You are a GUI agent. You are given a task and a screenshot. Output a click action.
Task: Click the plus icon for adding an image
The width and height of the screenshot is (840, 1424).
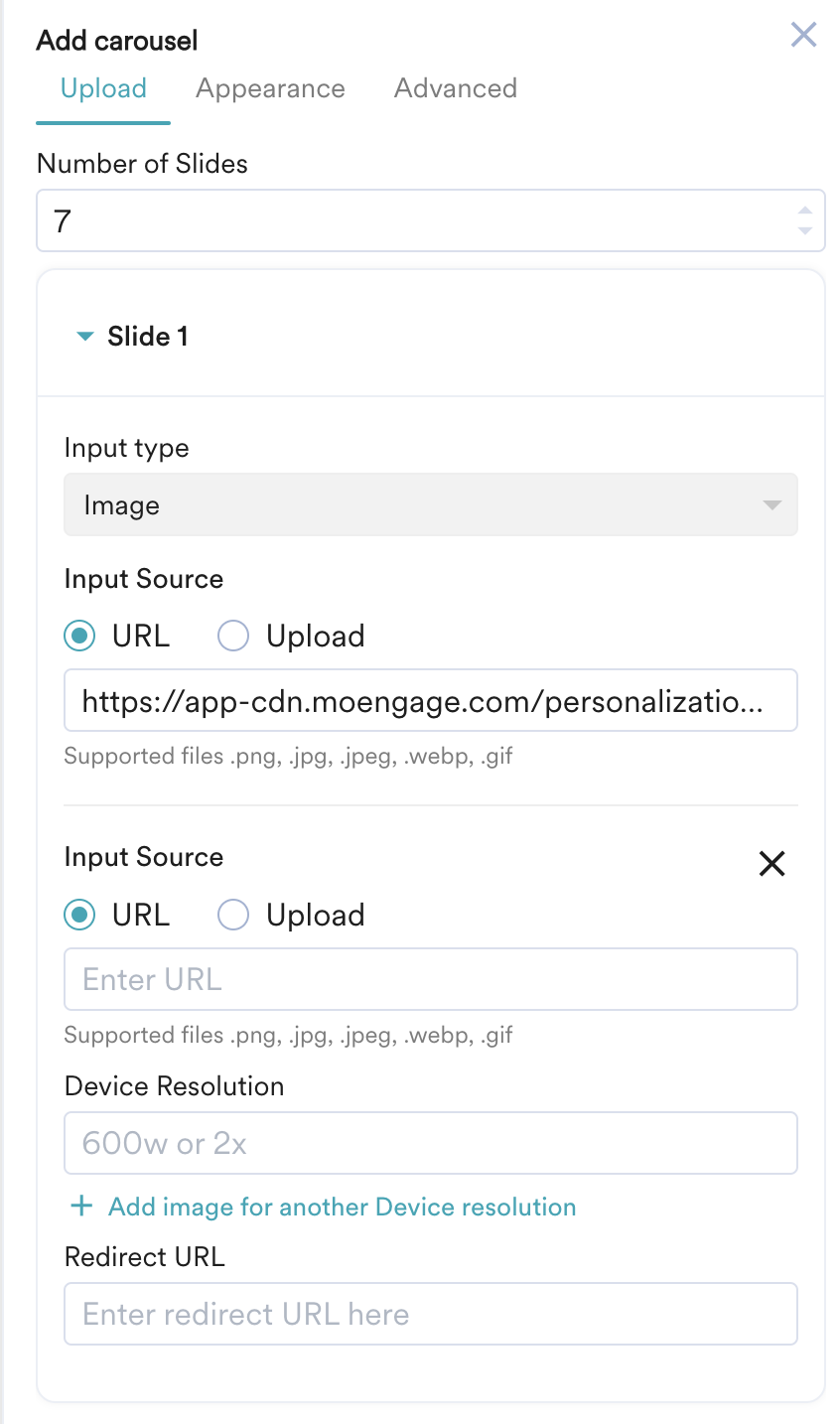81,1206
